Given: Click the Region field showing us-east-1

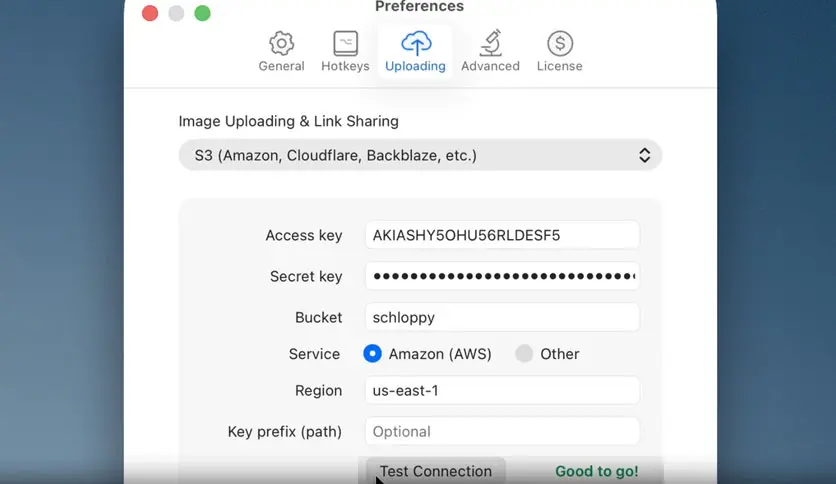Looking at the screenshot, I should 502,390.
